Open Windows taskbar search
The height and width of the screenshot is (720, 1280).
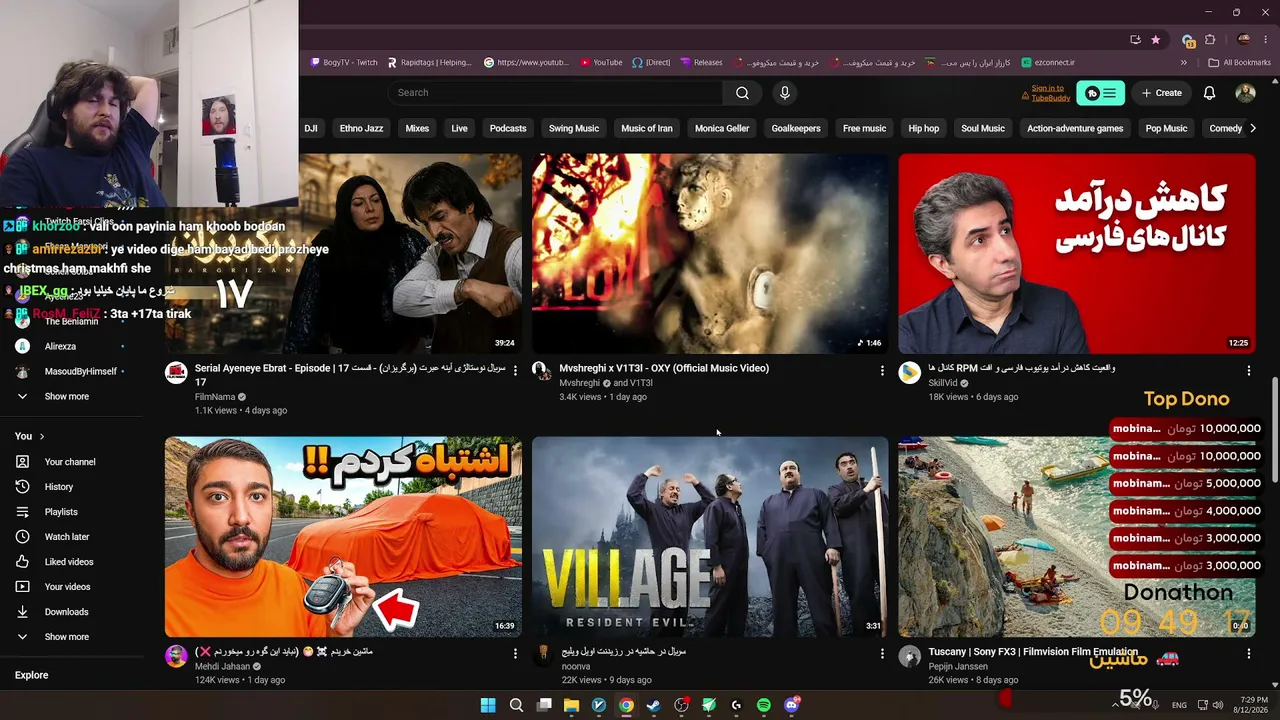516,705
